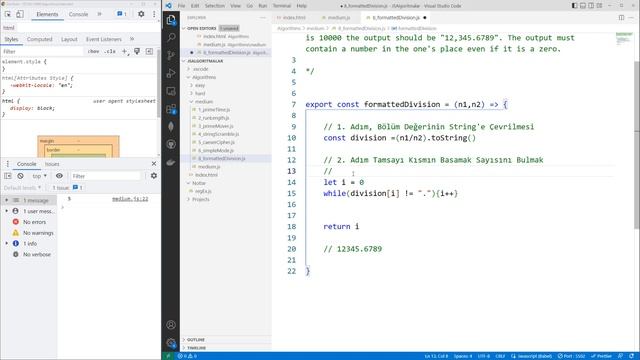The width and height of the screenshot is (640, 360).
Task: Toggle the rendering emulations paintbrush icon
Action: 137,51
